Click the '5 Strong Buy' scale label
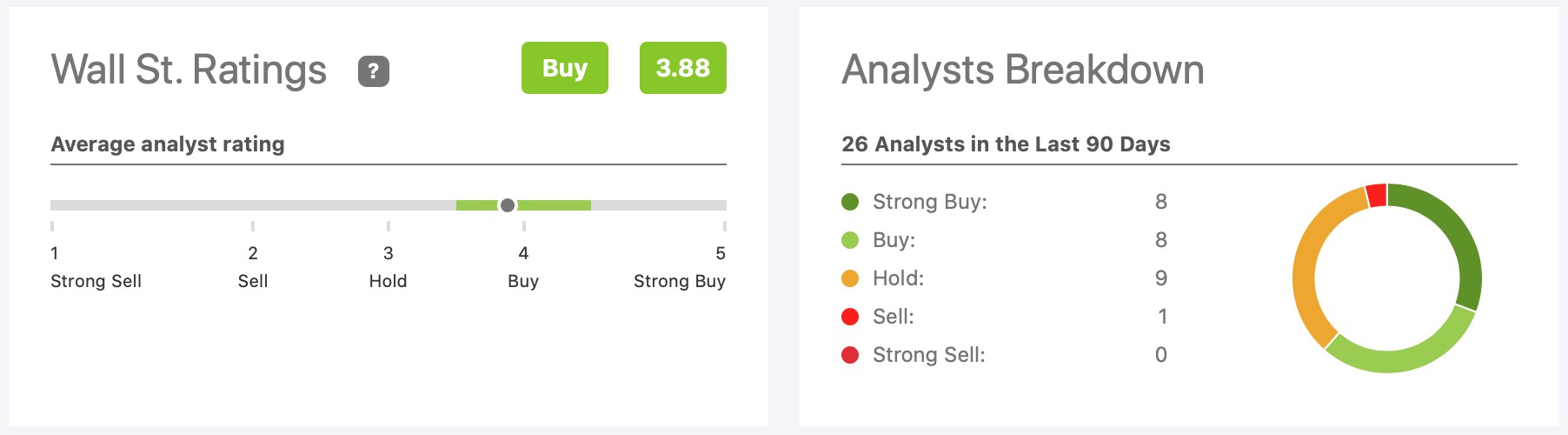The image size is (1568, 435). coord(680,267)
